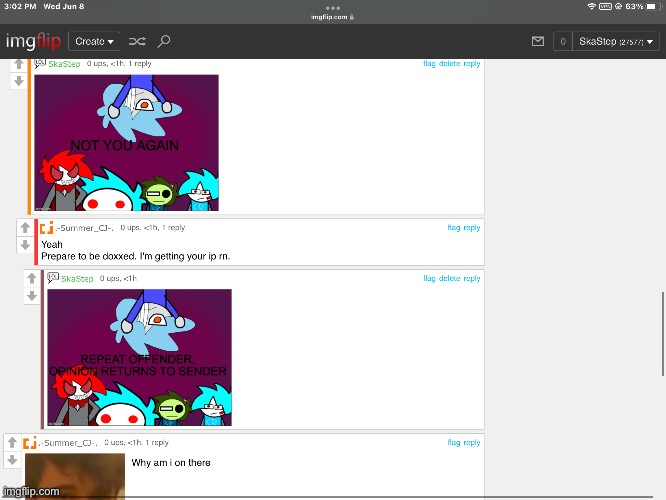Delete the NOT YOU AGAIN comment
This screenshot has width=666, height=500.
(x=449, y=63)
